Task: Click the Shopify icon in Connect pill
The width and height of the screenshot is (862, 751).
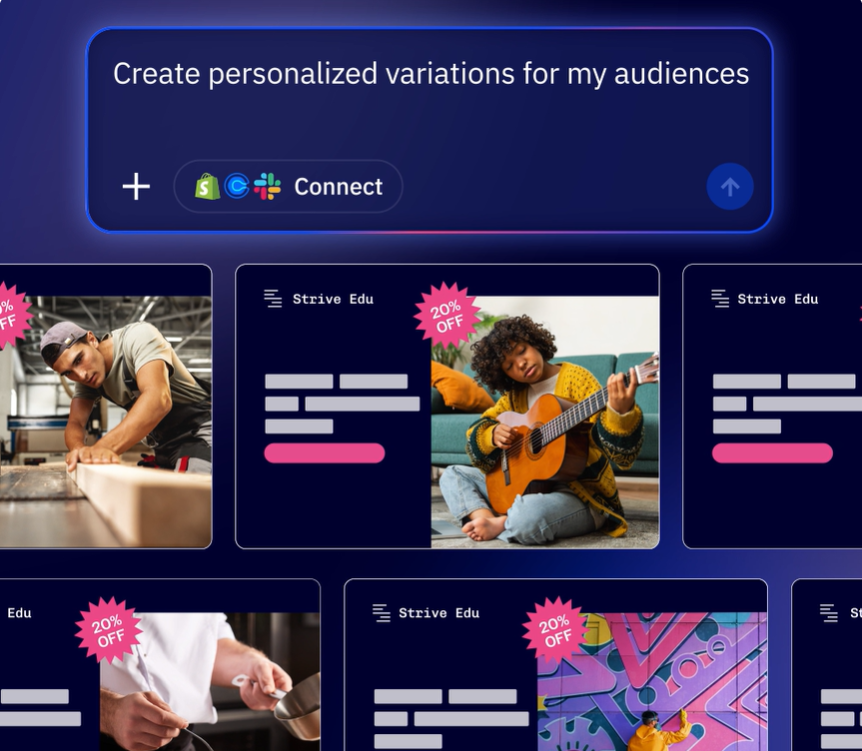Action: 207,186
